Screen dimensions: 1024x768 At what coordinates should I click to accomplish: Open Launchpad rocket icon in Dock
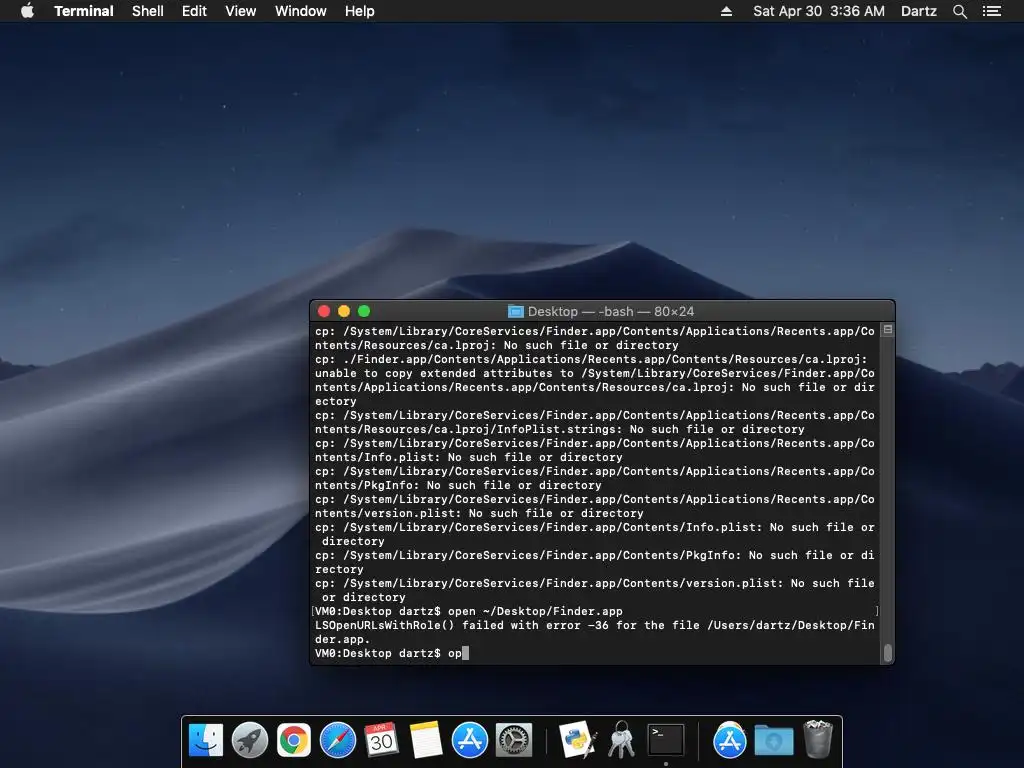coord(250,741)
